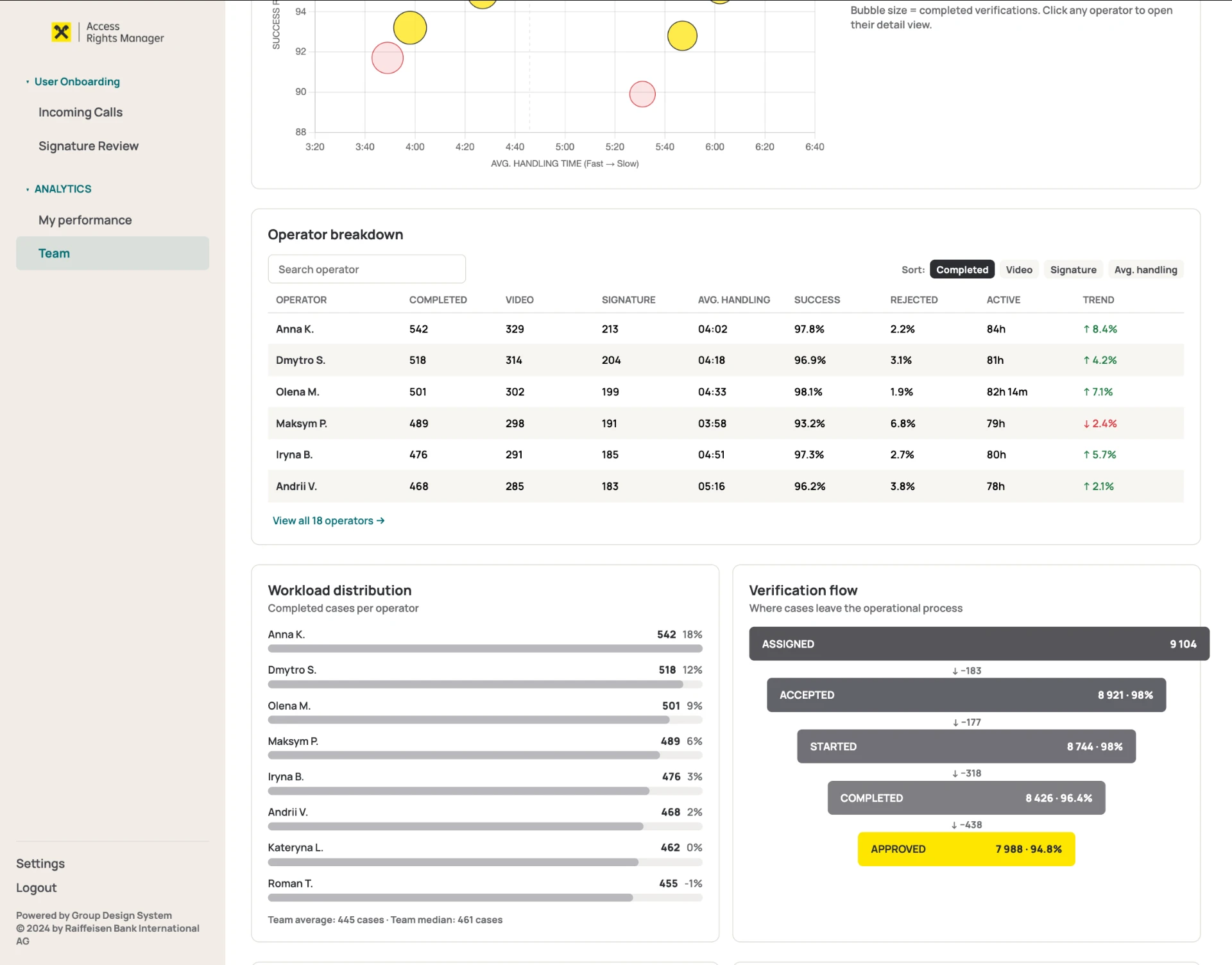Viewport: 1232px width, 965px height.
Task: Select the yellow APPROVED funnel stage
Action: [966, 850]
